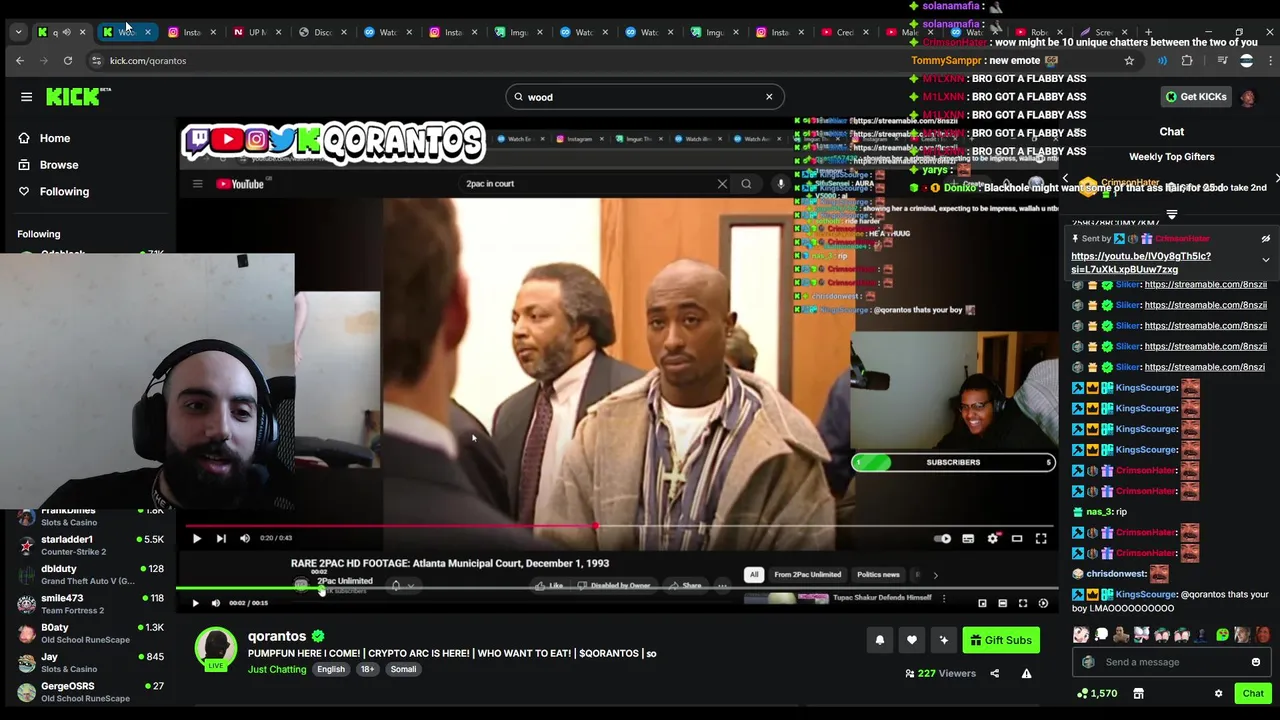1280x720 pixels.
Task: Go to previous top gifter with left arrow
Action: pos(1065,179)
